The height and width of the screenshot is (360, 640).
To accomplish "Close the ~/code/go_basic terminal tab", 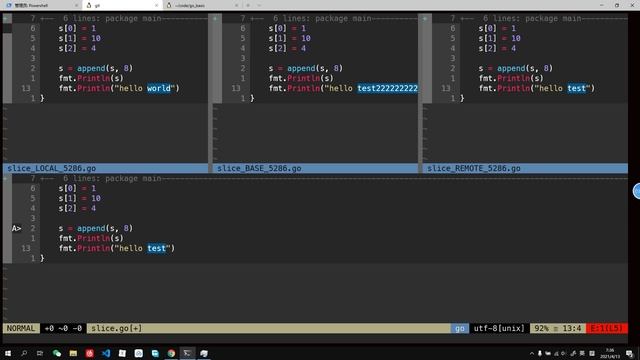I will (x=236, y=5).
